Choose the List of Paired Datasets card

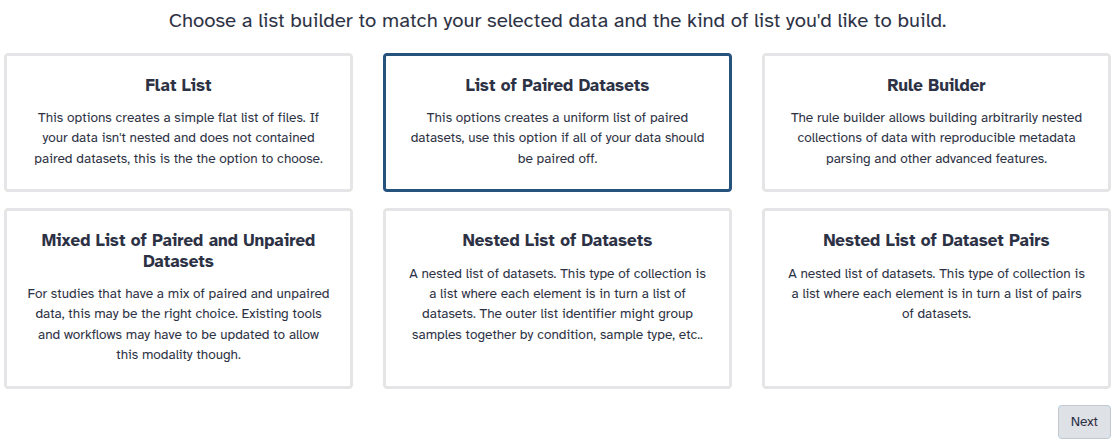557,175
